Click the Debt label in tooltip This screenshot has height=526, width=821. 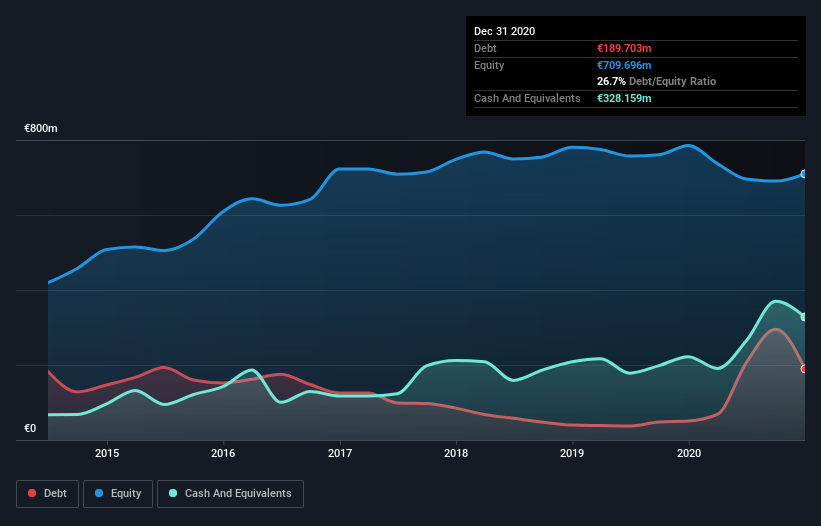485,48
